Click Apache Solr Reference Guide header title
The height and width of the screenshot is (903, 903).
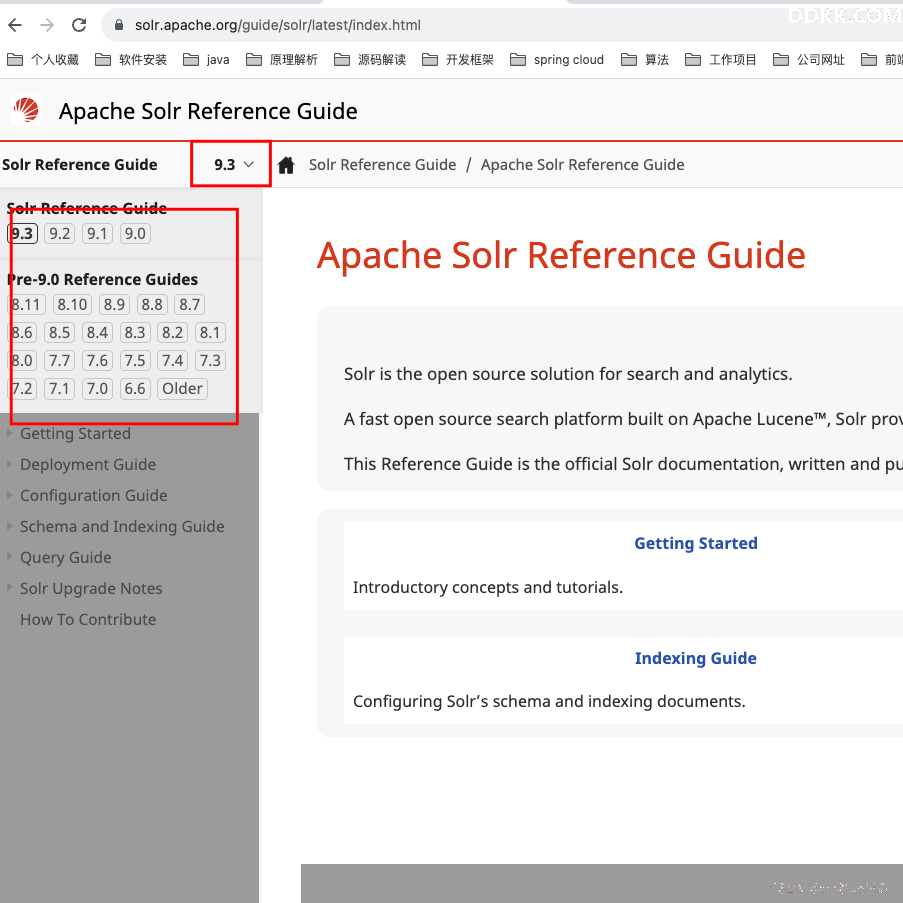208,111
